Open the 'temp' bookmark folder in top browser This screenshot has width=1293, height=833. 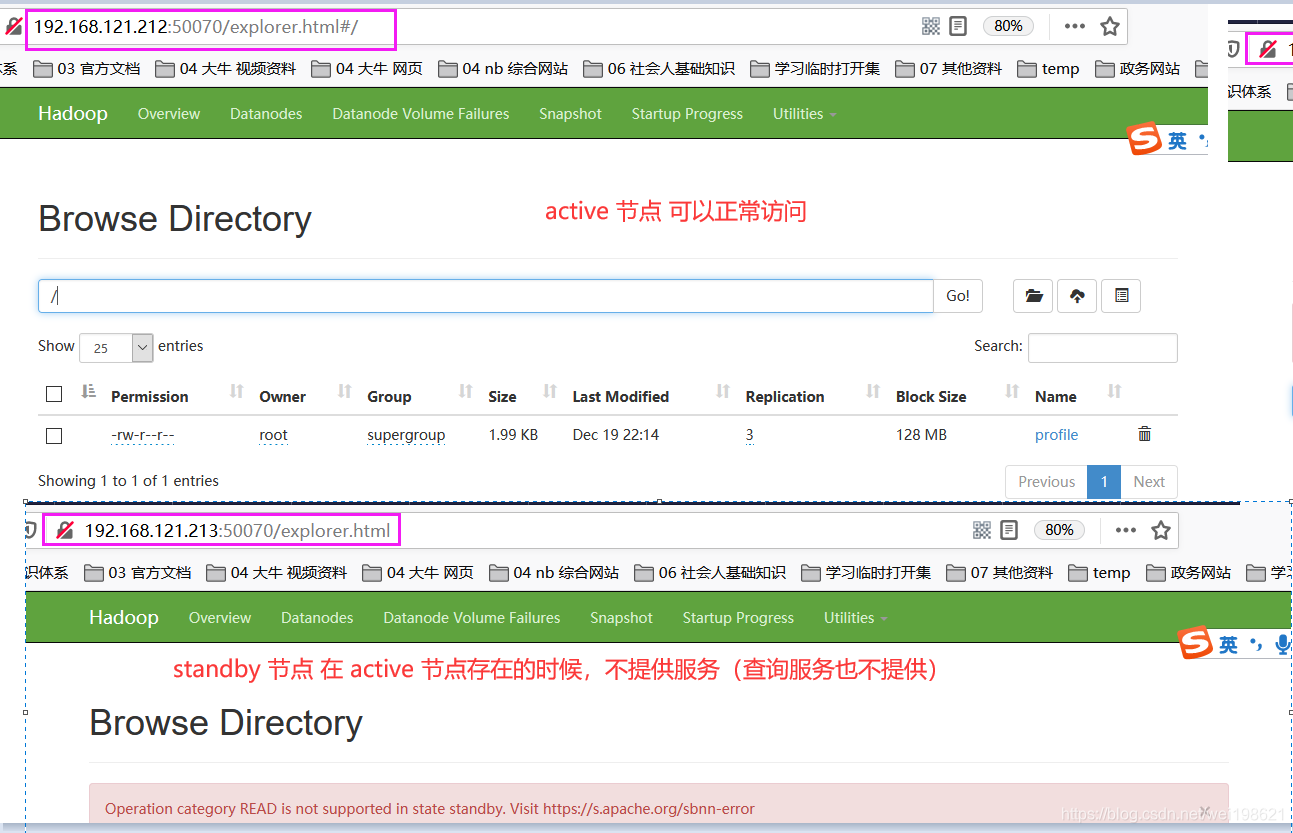(1048, 69)
